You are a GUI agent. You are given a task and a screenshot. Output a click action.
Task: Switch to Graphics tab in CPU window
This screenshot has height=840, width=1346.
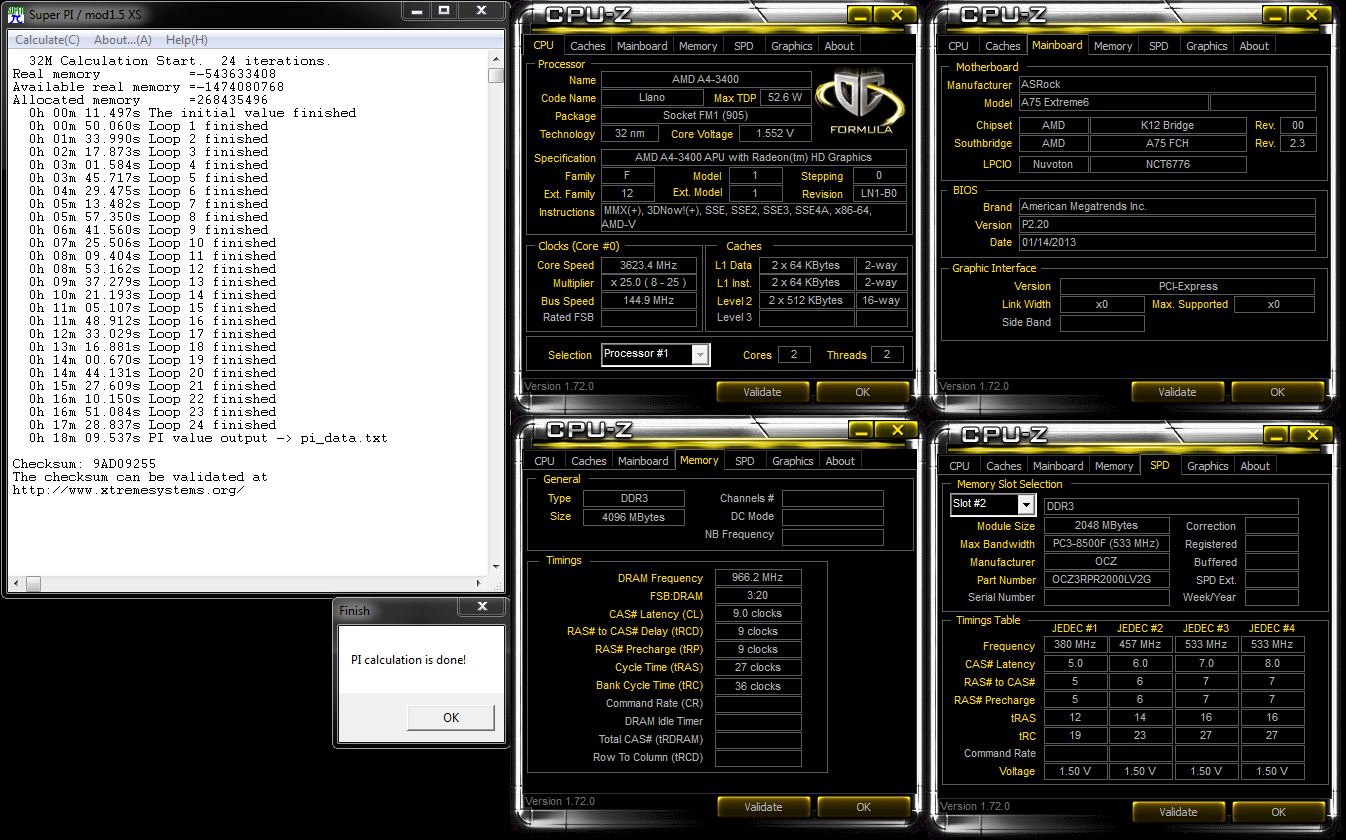tap(792, 46)
